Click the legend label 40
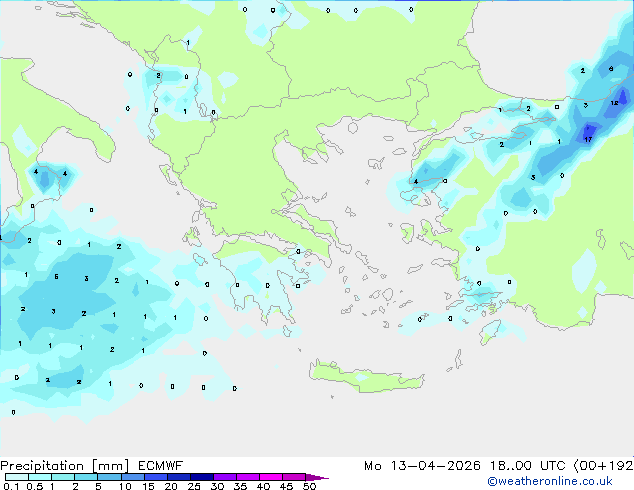The image size is (634, 490). click(x=264, y=486)
